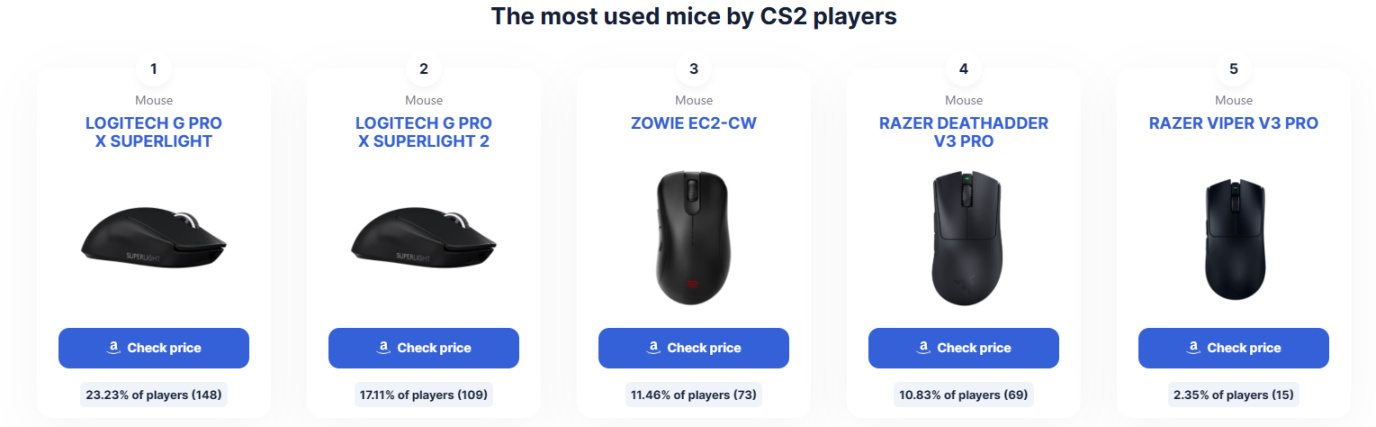Open RAZER VIPER V3 PRO title link
Viewport: 1376px width, 427px height.
click(x=1233, y=123)
